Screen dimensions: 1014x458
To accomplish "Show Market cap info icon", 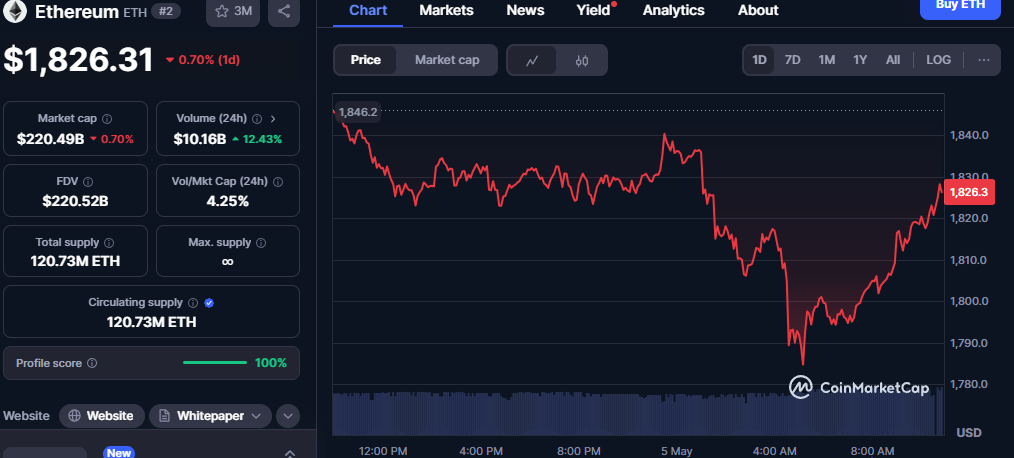I will click(107, 119).
